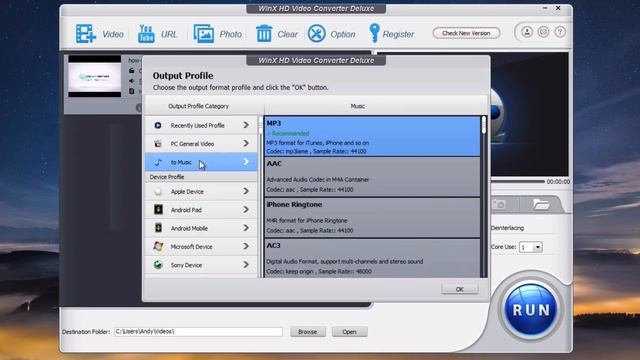Image resolution: width=640 pixels, height=360 pixels.
Task: Click the Photo slideshow icon
Action: coord(204,33)
